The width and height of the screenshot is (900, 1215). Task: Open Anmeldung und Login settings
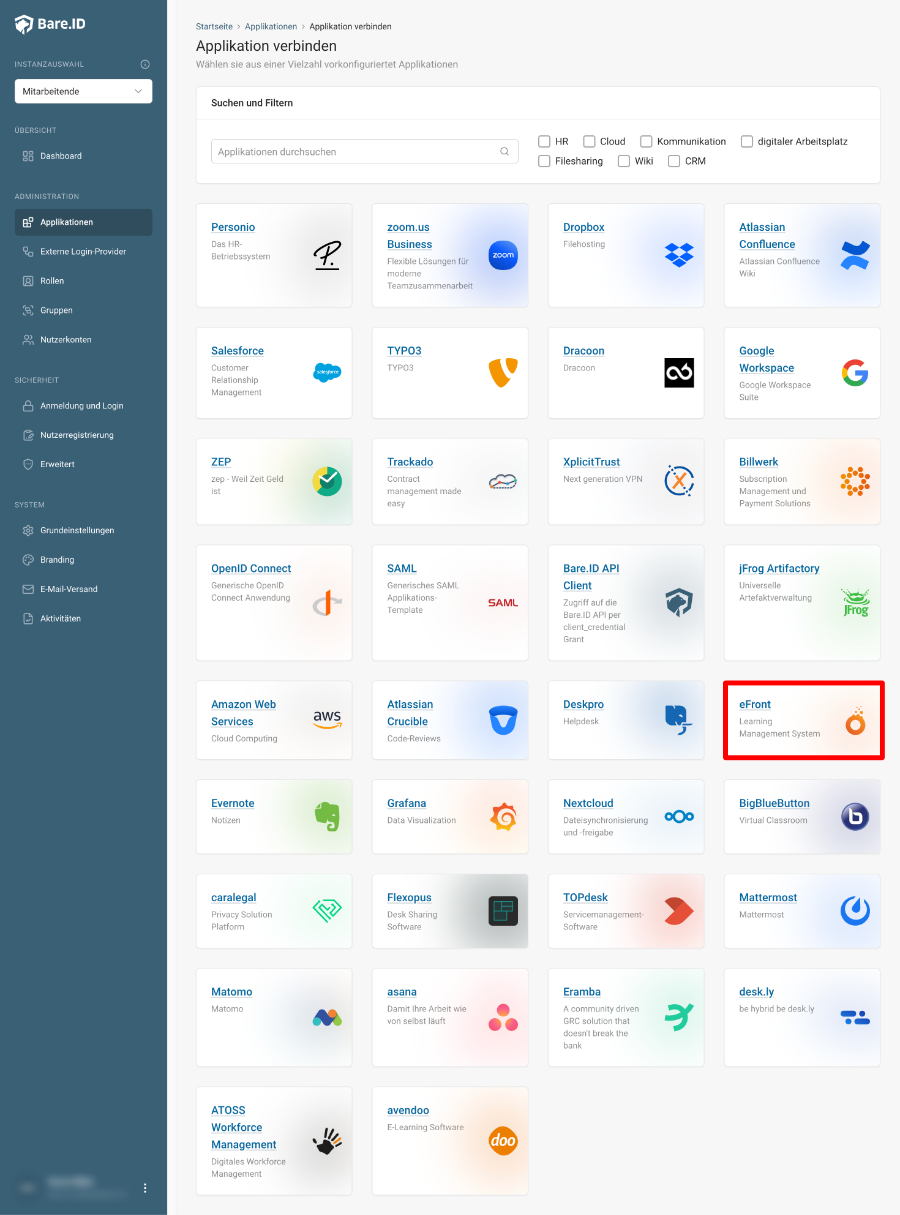point(83,406)
